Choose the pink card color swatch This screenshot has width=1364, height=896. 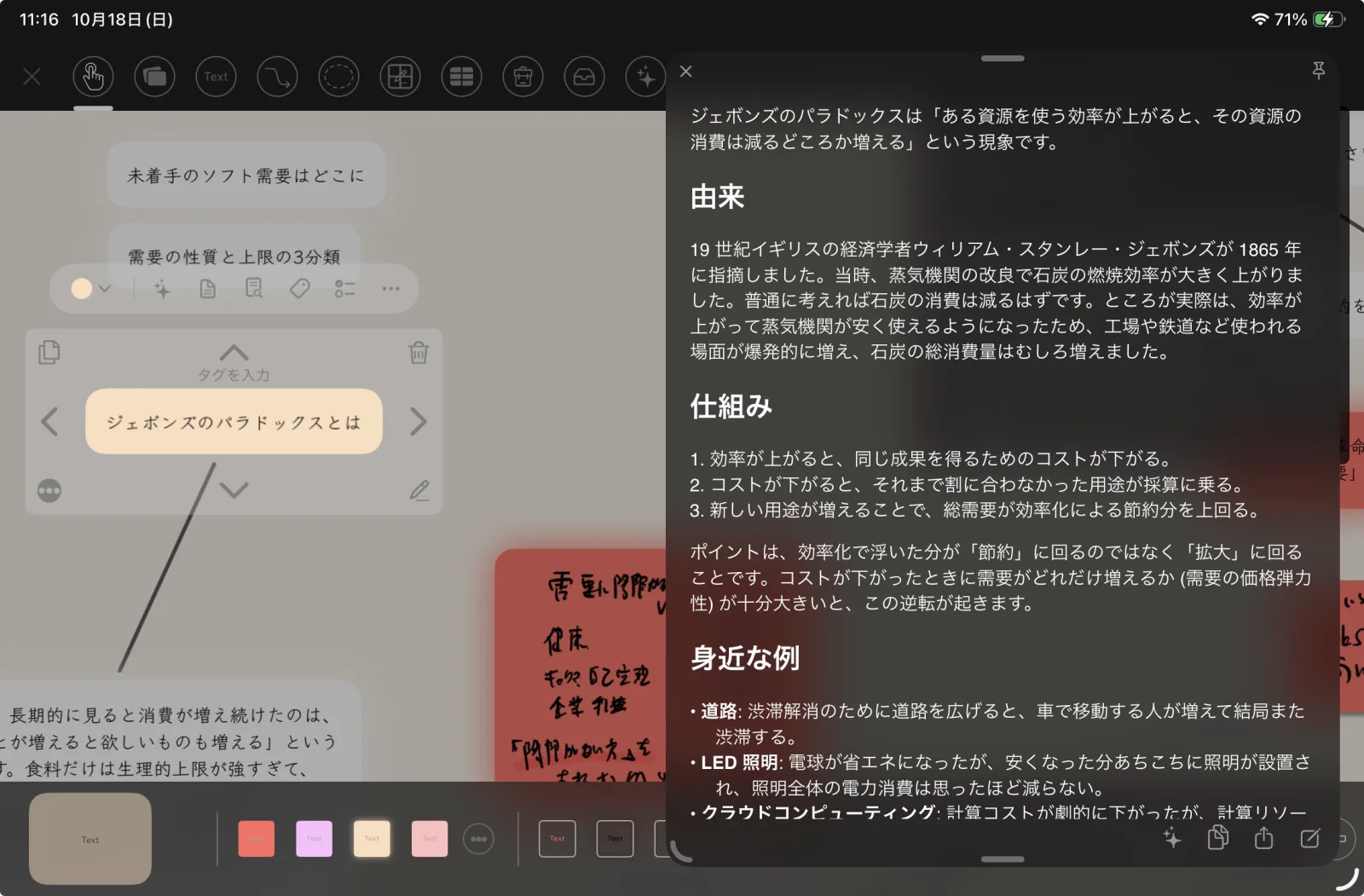tap(430, 839)
